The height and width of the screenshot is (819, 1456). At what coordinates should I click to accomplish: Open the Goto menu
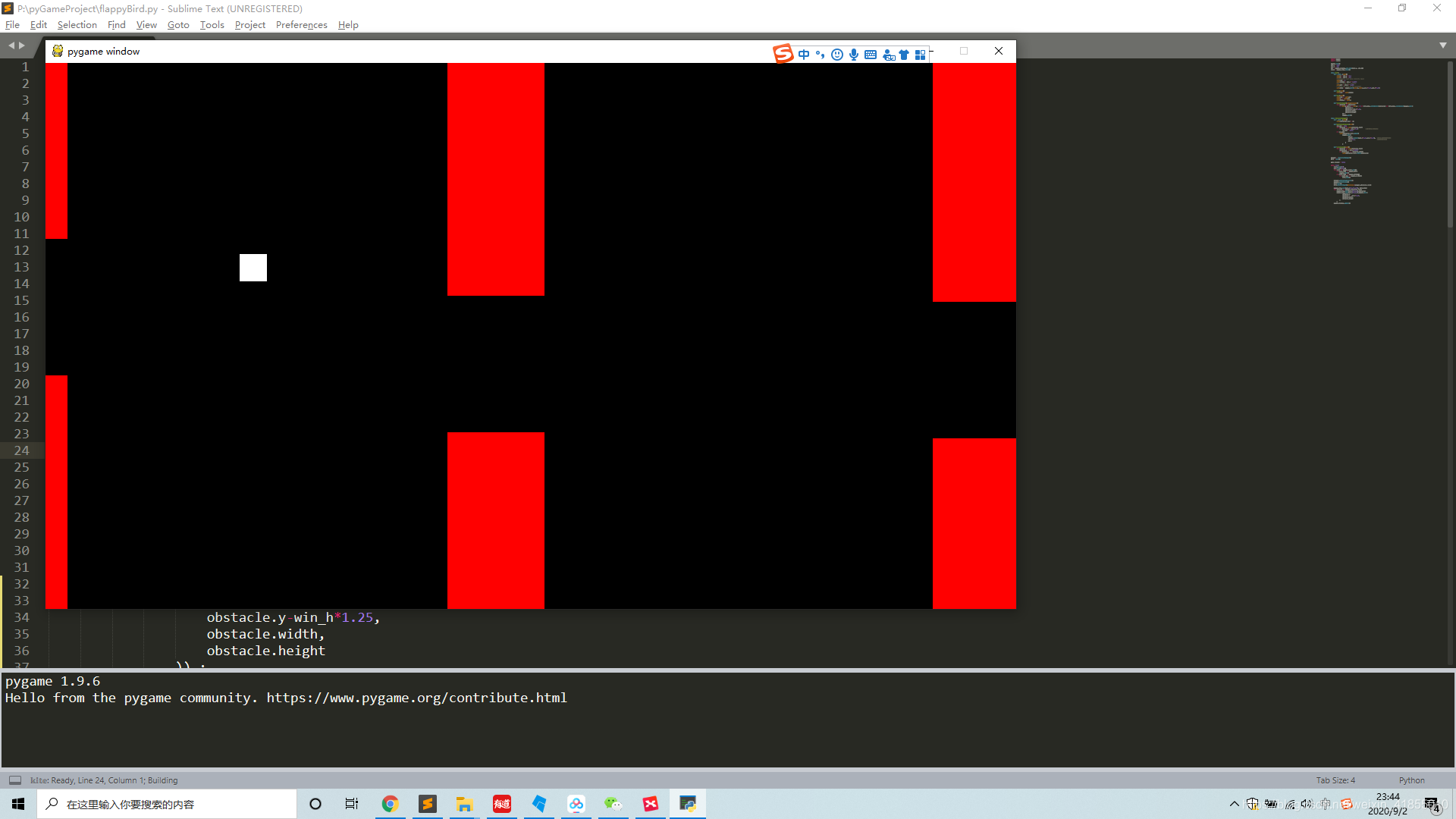click(x=178, y=25)
